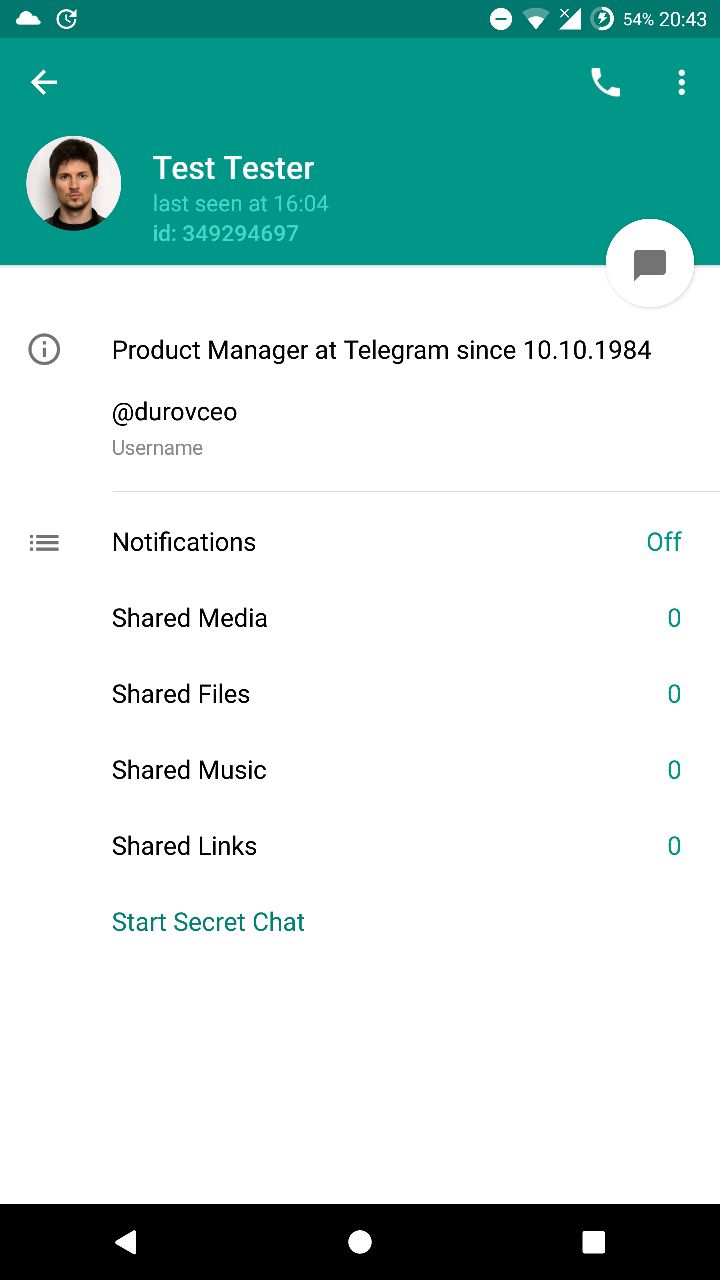Viewport: 720px width, 1280px height.
Task: Open the three-dot overflow menu
Action: 681,82
